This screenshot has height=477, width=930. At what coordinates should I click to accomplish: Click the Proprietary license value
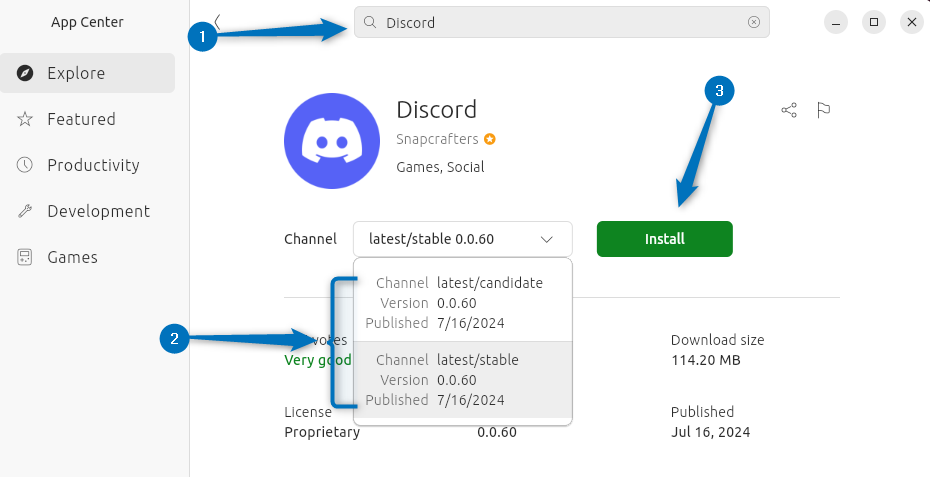322,432
